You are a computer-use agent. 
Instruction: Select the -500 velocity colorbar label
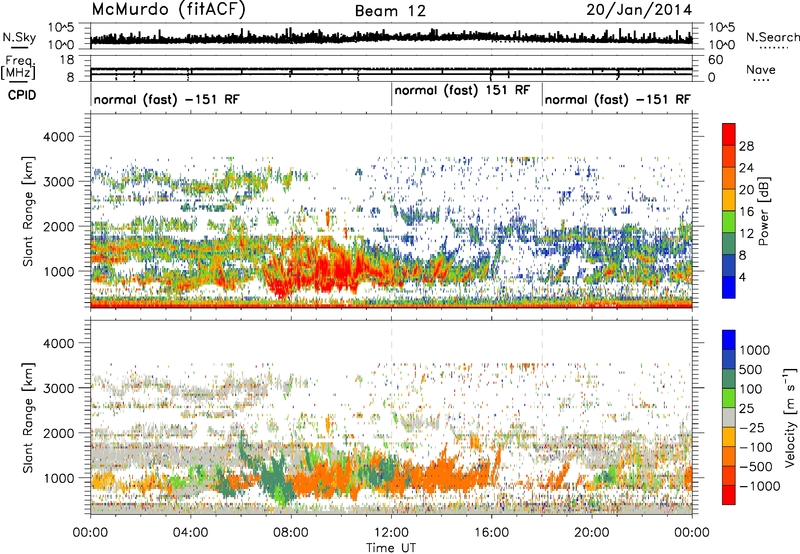coord(756,467)
